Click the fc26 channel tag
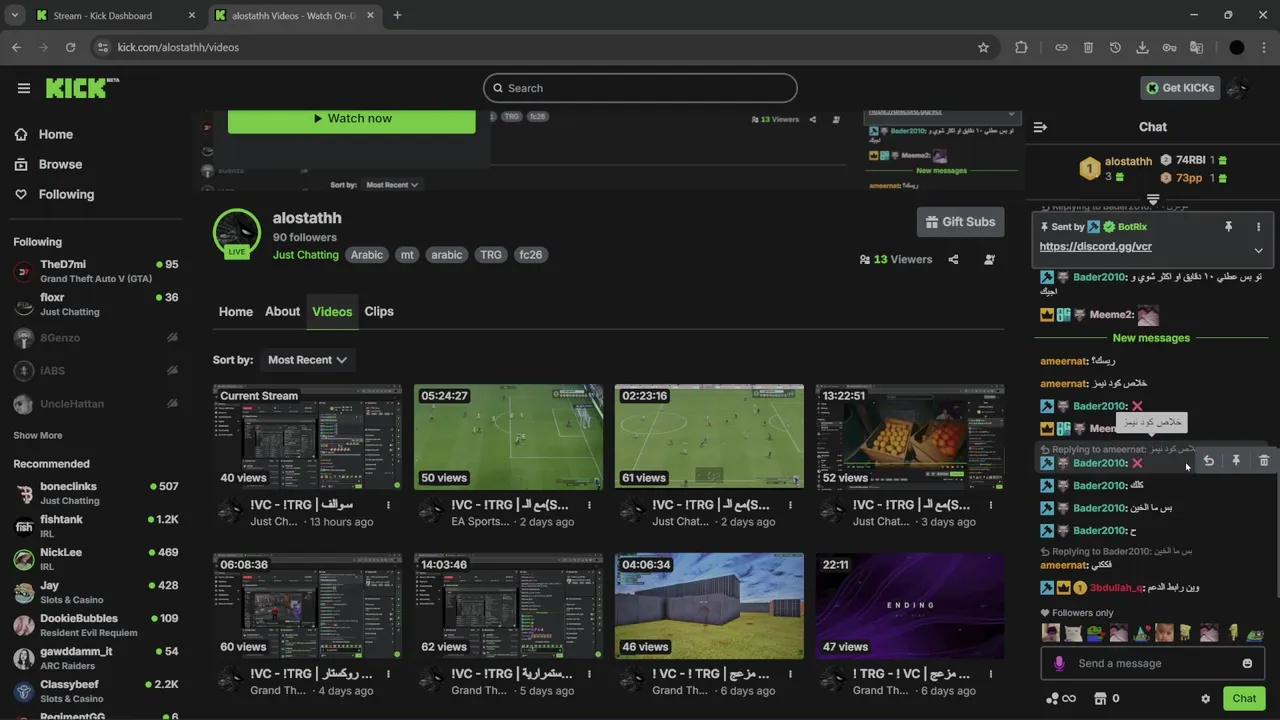This screenshot has height=720, width=1280. [x=530, y=255]
